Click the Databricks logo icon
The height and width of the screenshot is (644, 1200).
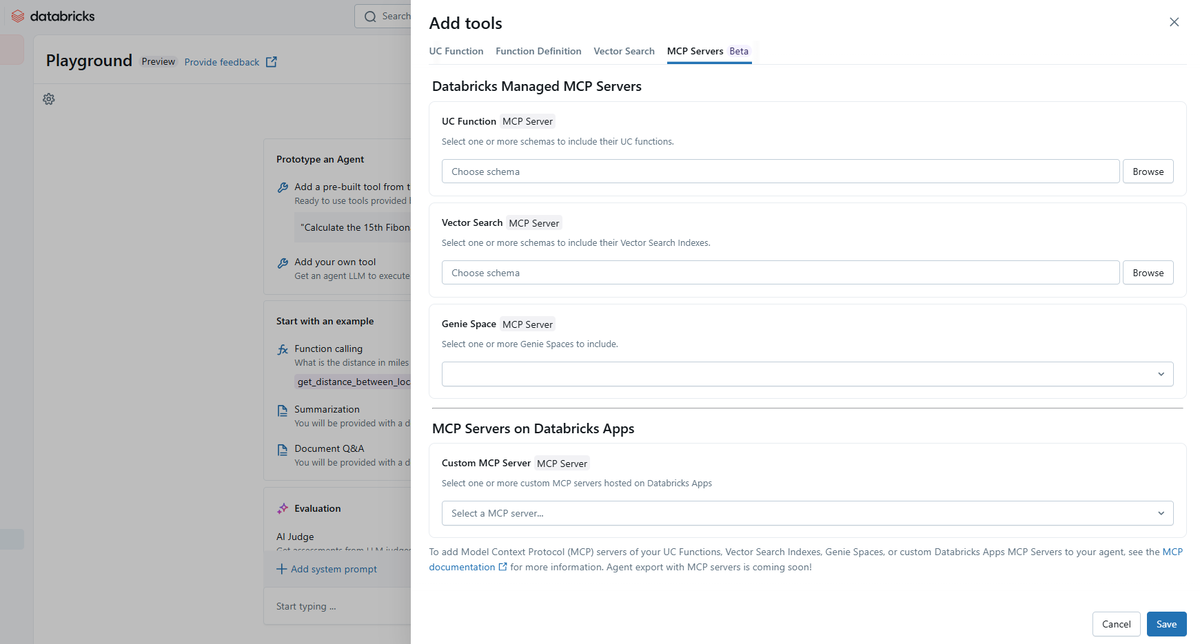click(17, 16)
